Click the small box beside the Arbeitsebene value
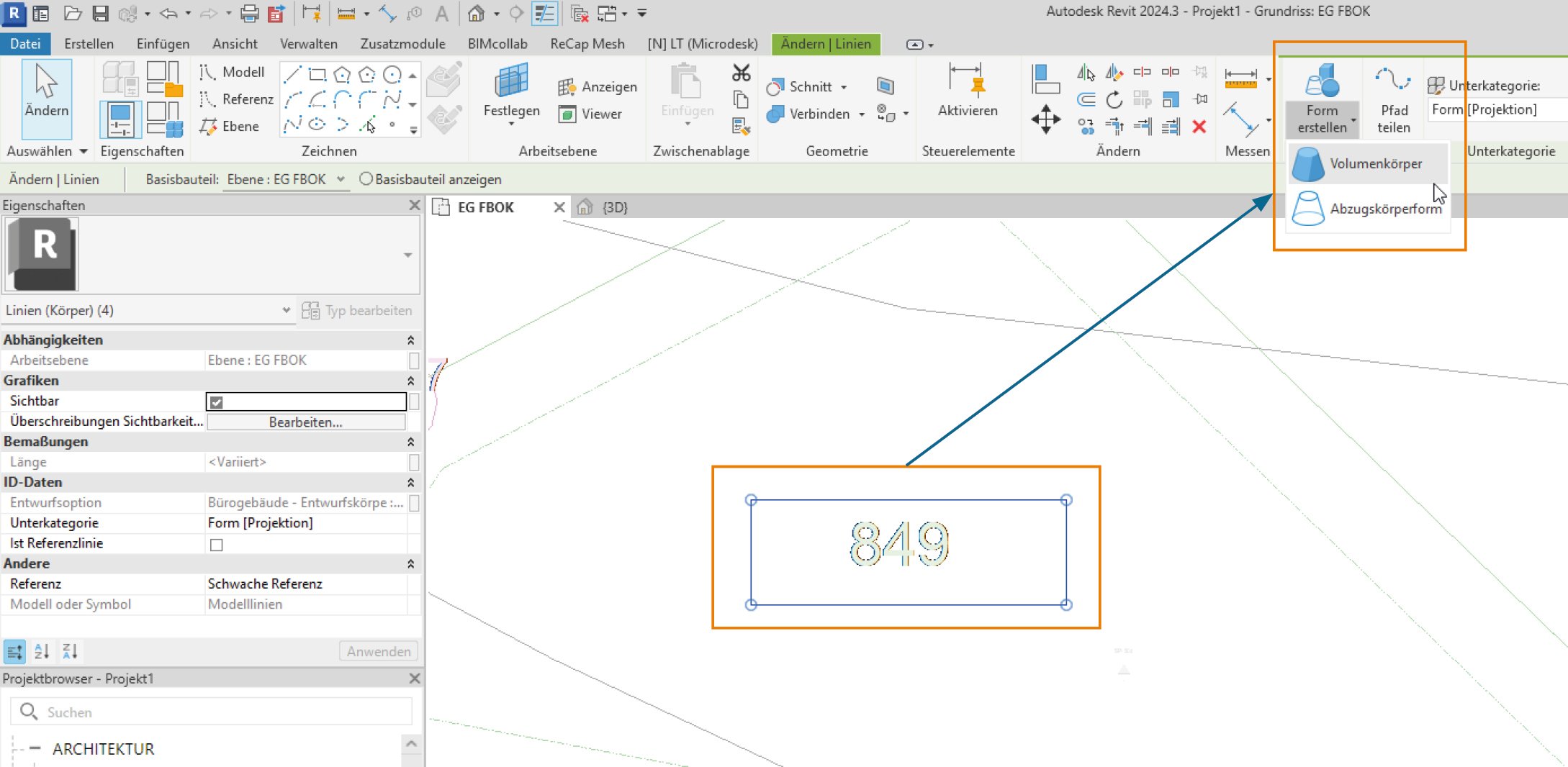The height and width of the screenshot is (767, 1568). (x=414, y=360)
